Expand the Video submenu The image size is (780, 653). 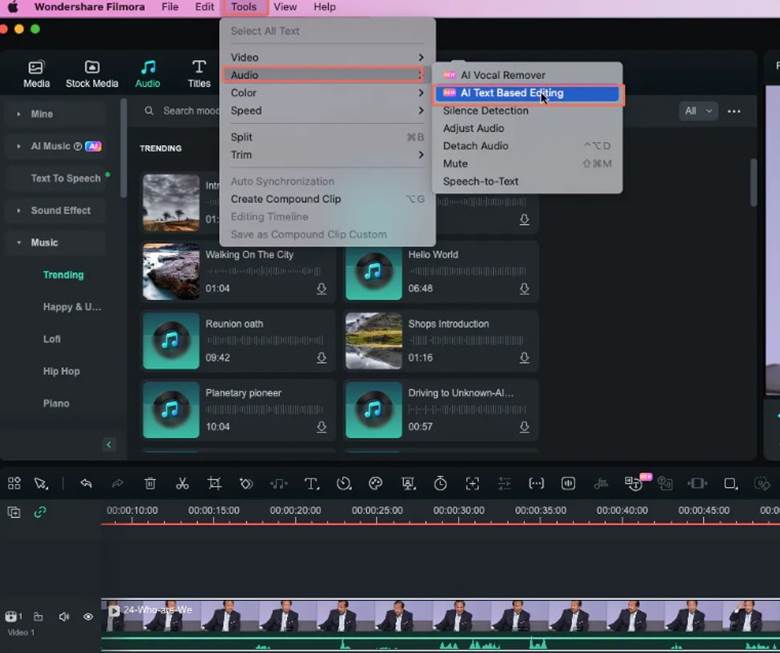tap(327, 57)
